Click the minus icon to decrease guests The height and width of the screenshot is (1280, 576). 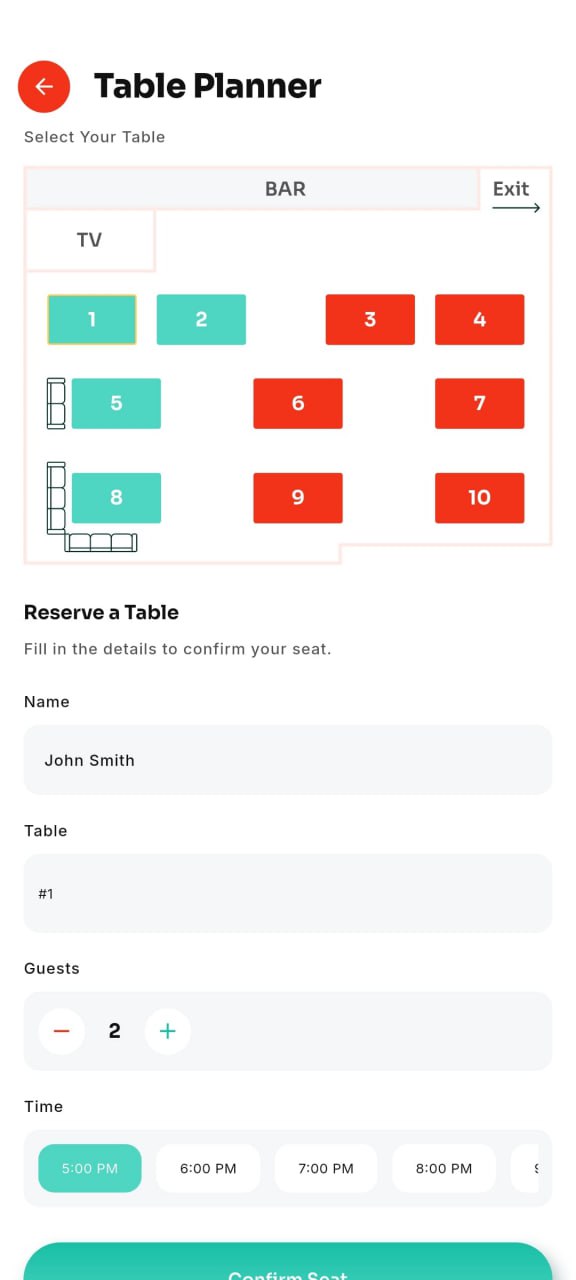(x=61, y=1031)
